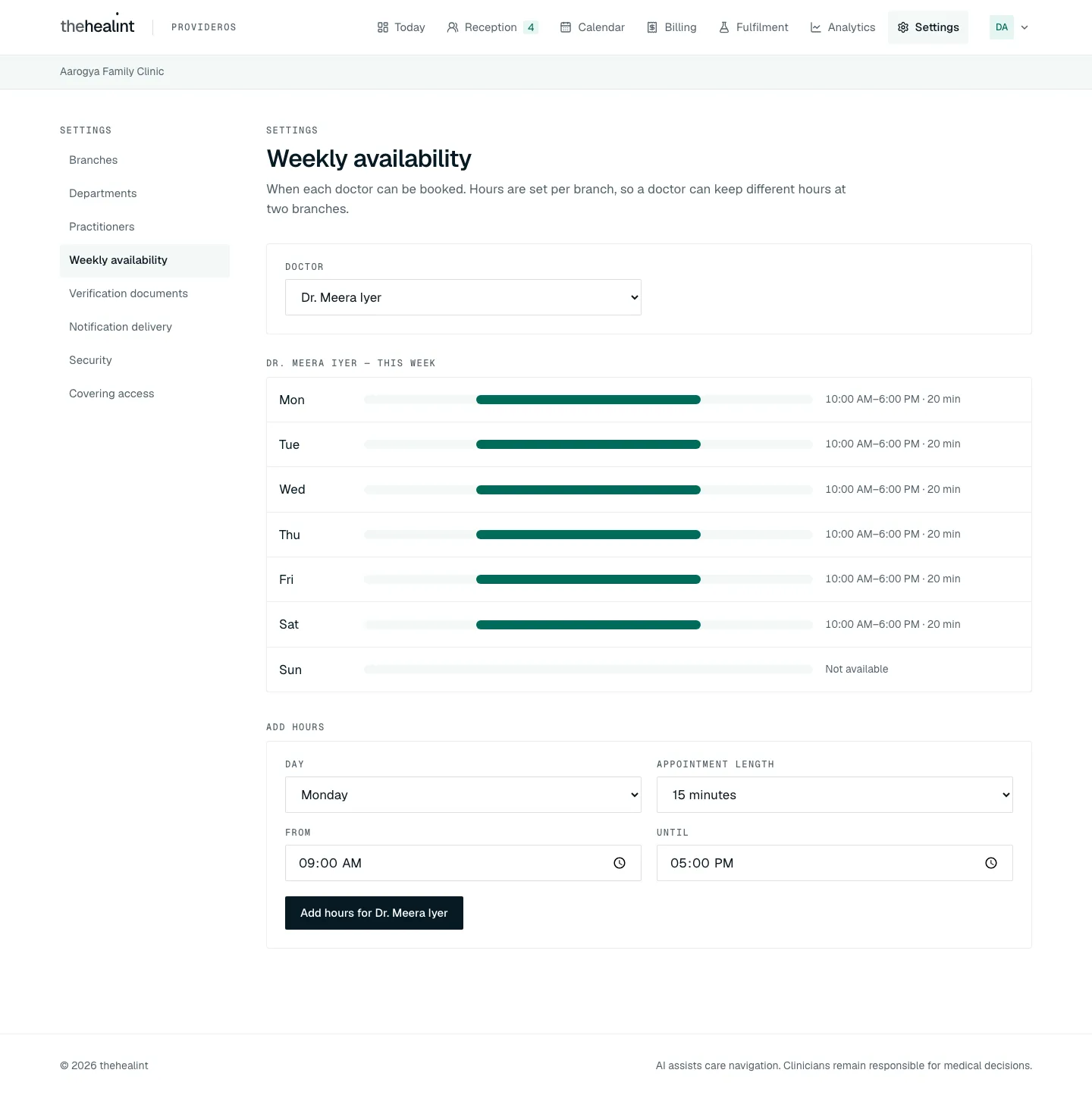Viewport: 1092px width, 1098px height.
Task: Open Covering access settings
Action: click(145, 394)
